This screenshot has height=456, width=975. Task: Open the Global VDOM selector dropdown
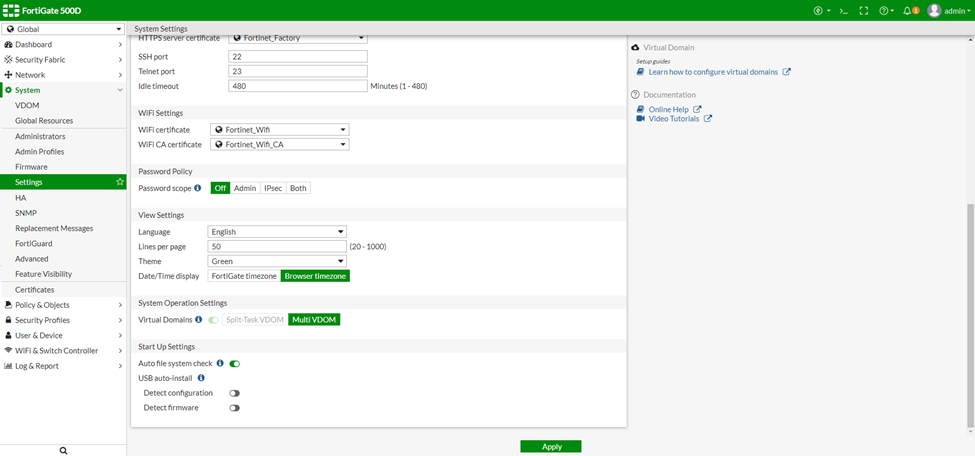coord(64,30)
